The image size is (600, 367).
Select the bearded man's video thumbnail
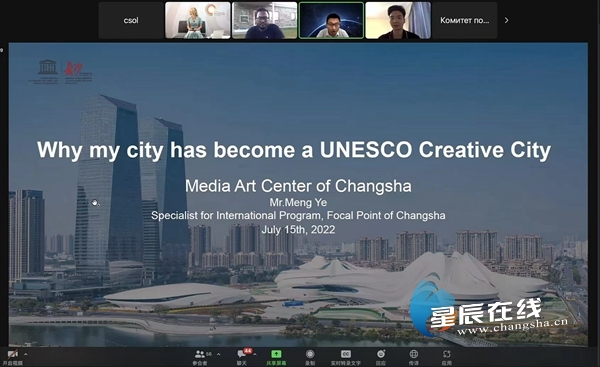point(264,20)
